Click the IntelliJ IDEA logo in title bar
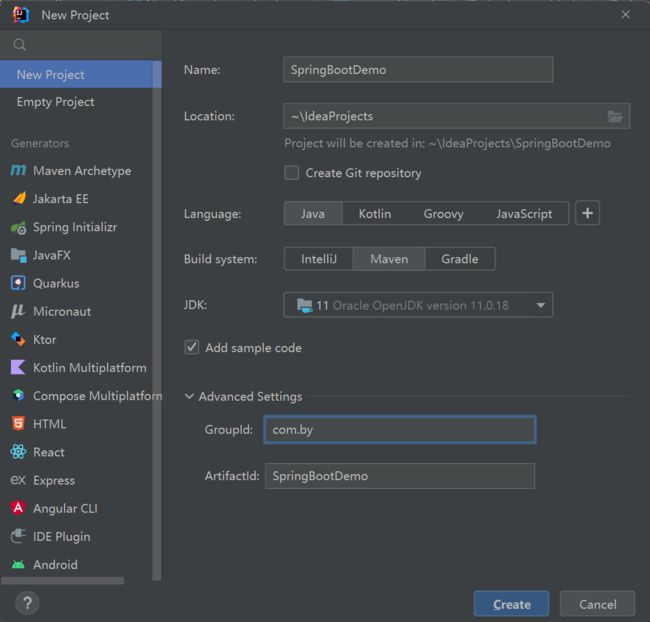The width and height of the screenshot is (650, 622). pos(20,15)
